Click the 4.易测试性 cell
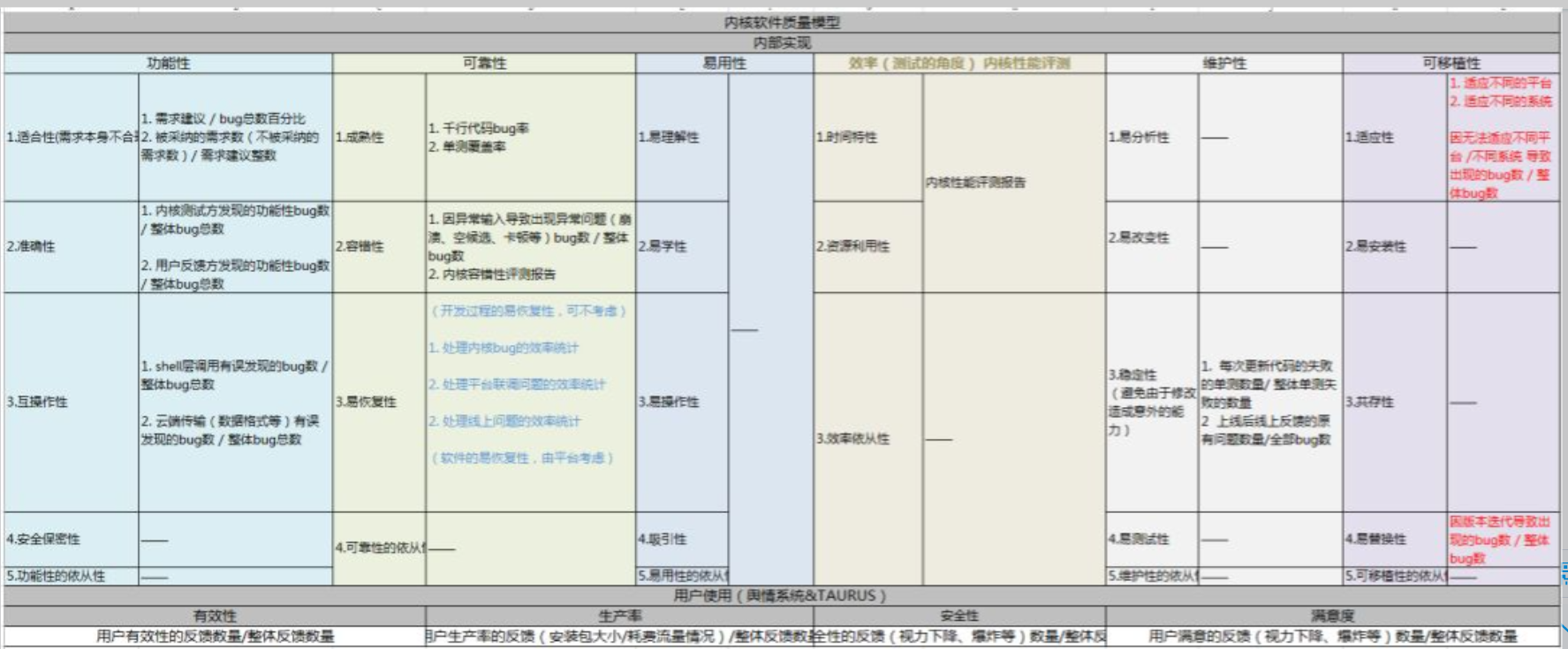 (1152, 539)
